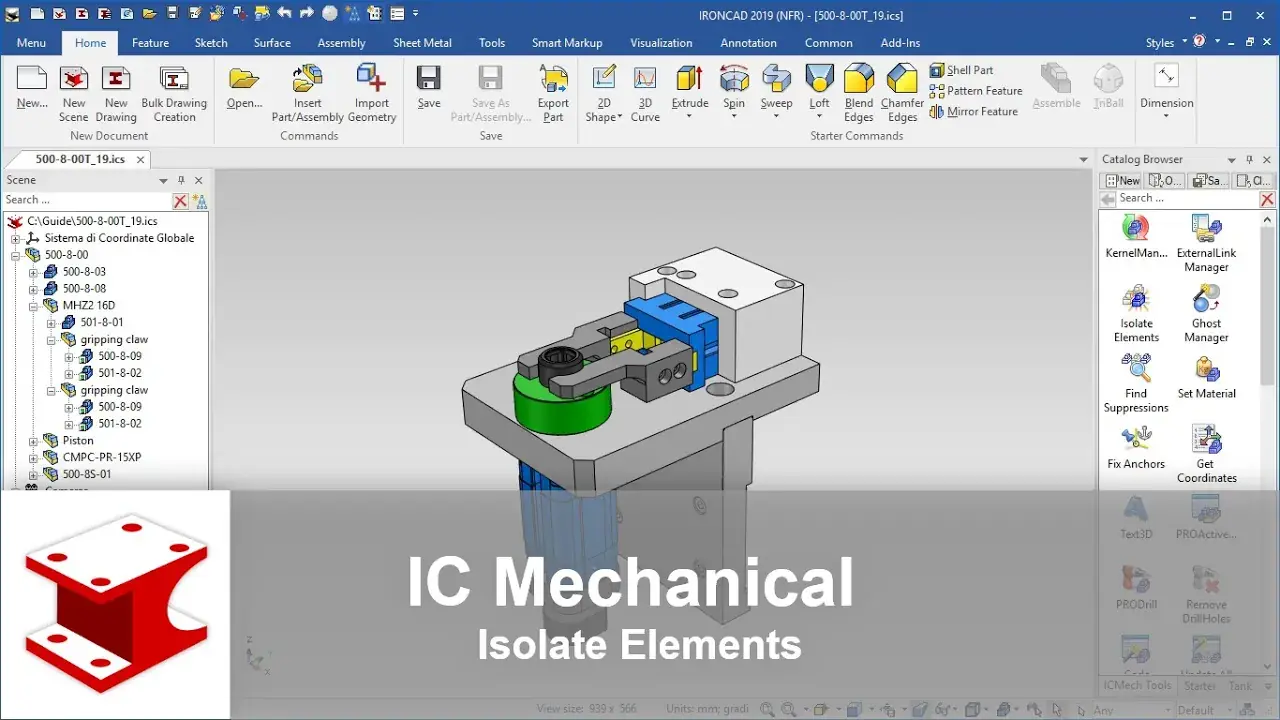This screenshot has height=720, width=1280.
Task: Open the ExternalLink Manager catalog tool
Action: pos(1206,243)
